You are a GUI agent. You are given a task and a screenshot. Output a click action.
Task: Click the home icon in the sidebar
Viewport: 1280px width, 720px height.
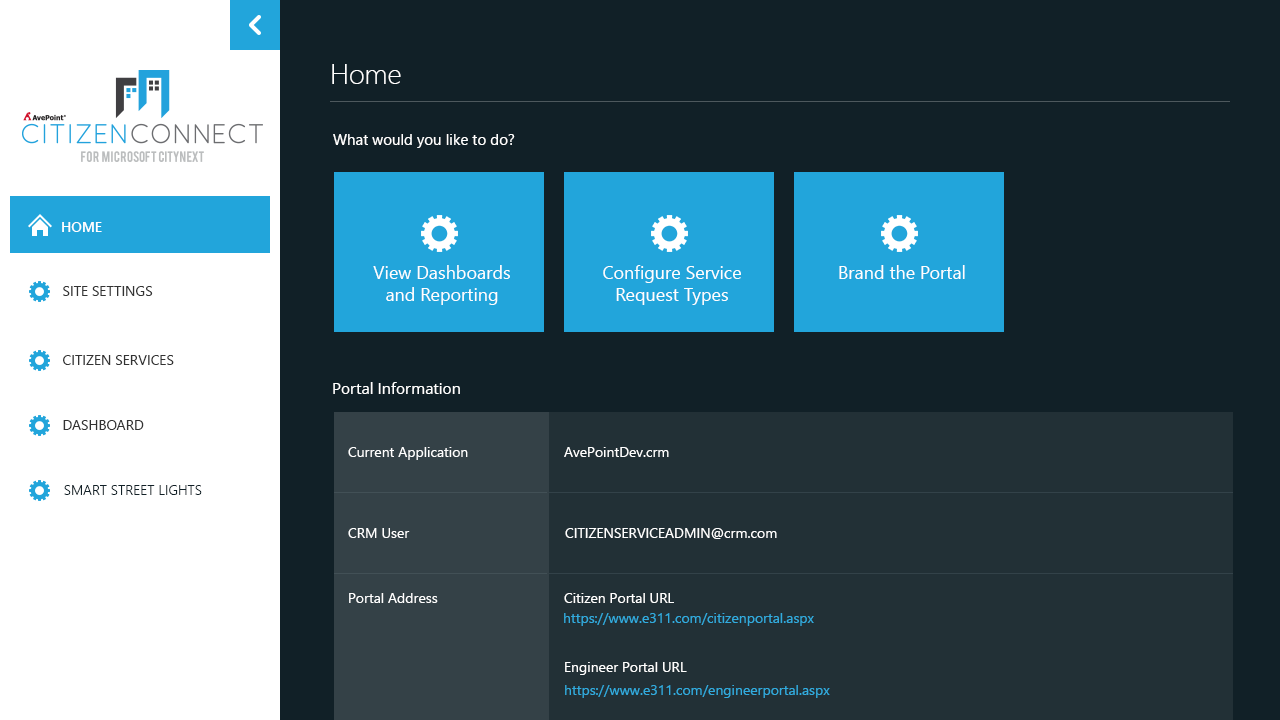tap(40, 226)
